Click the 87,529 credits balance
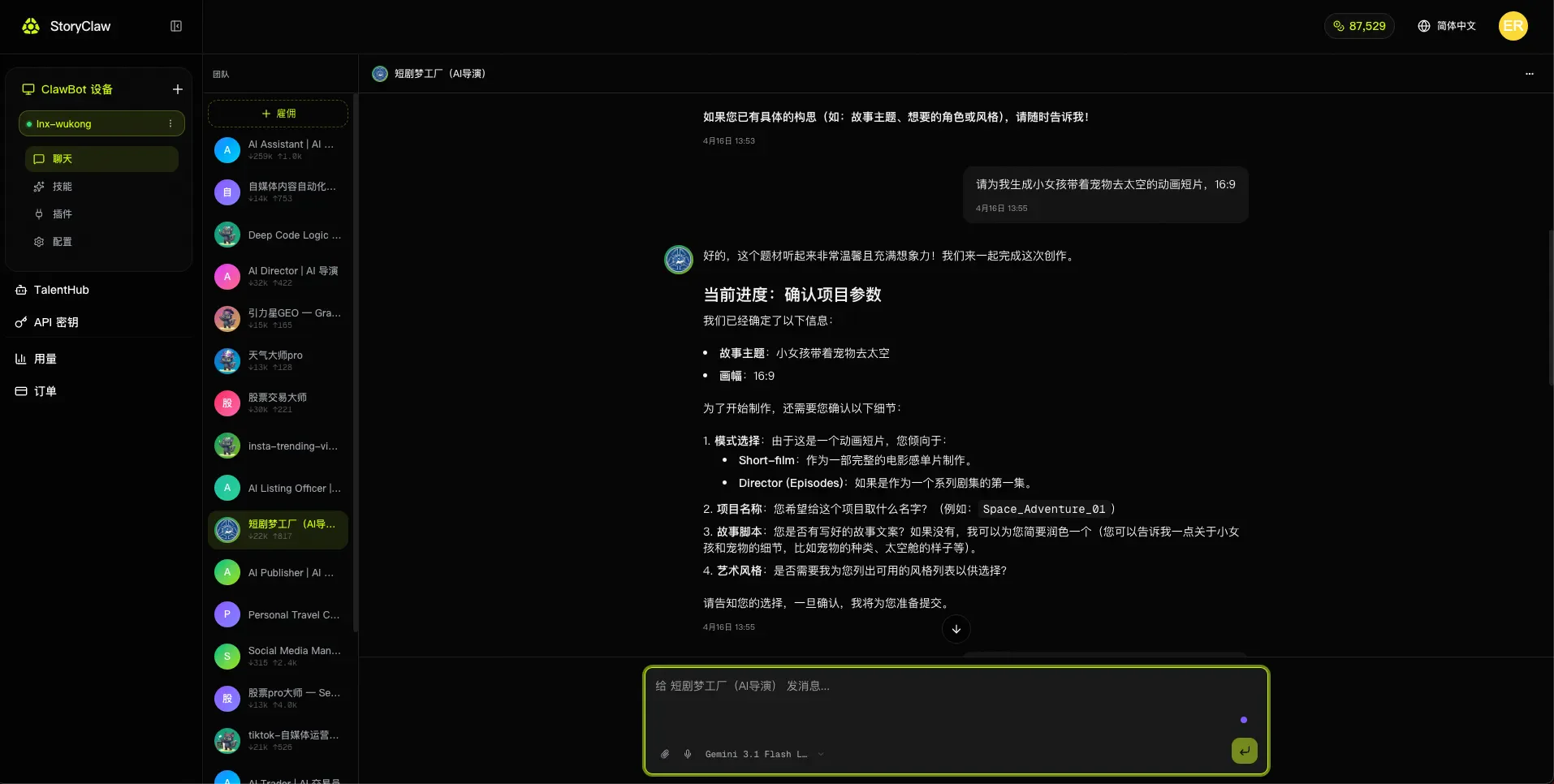1554x784 pixels. pyautogui.click(x=1359, y=26)
